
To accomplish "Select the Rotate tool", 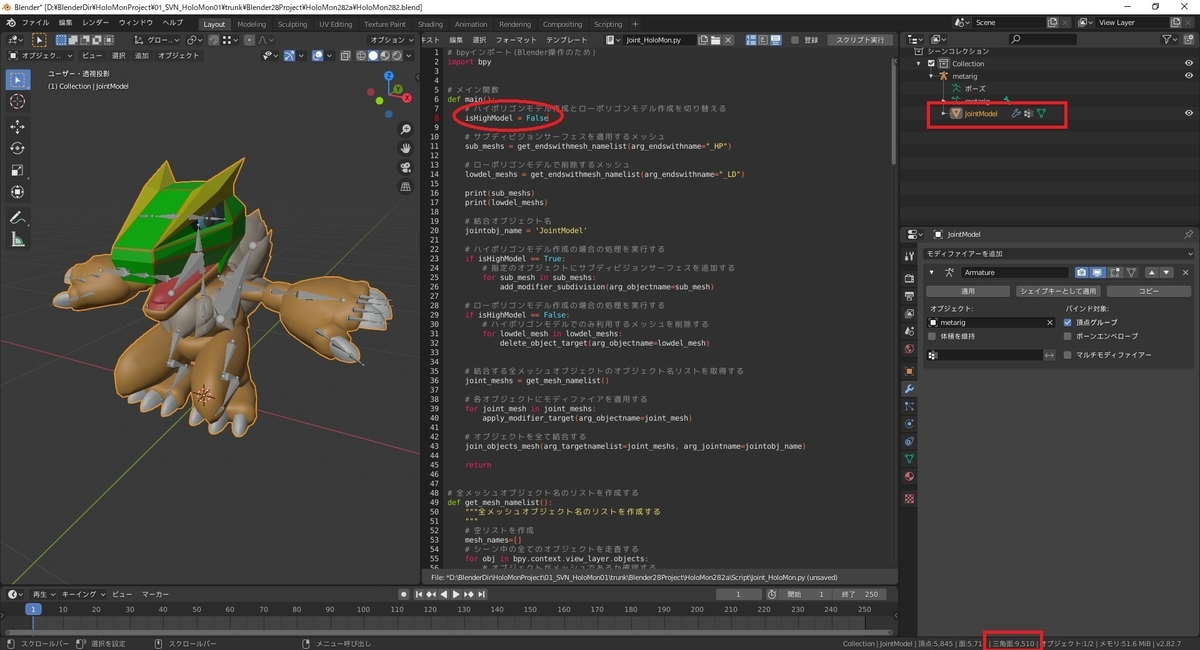I will click(18, 148).
